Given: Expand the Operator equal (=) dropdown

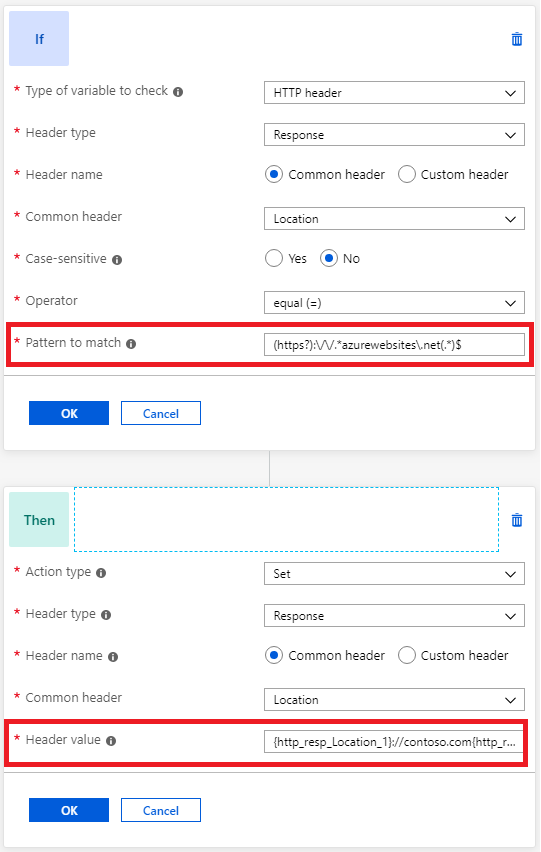Looking at the screenshot, I should coord(394,303).
